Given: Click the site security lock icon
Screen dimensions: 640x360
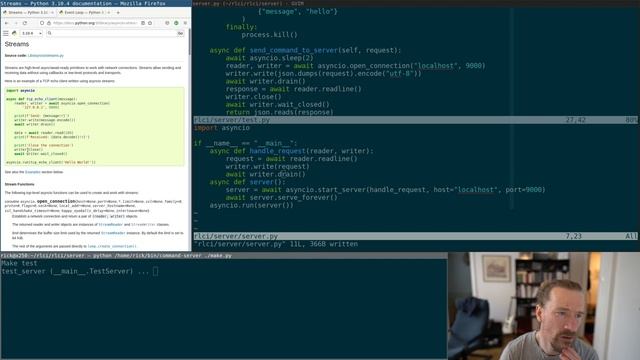Looking at the screenshot, I should point(49,23).
